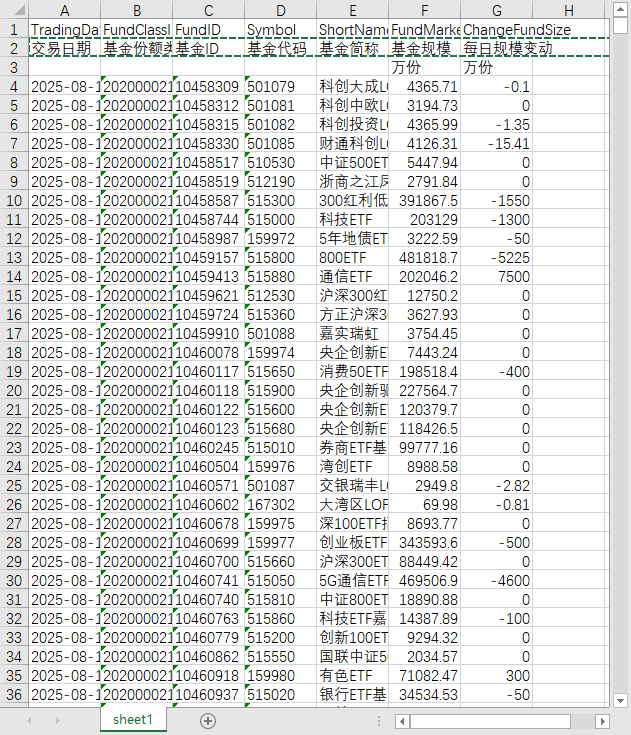Select the Symbol header cell
This screenshot has height=735, width=631.
pyautogui.click(x=281, y=30)
